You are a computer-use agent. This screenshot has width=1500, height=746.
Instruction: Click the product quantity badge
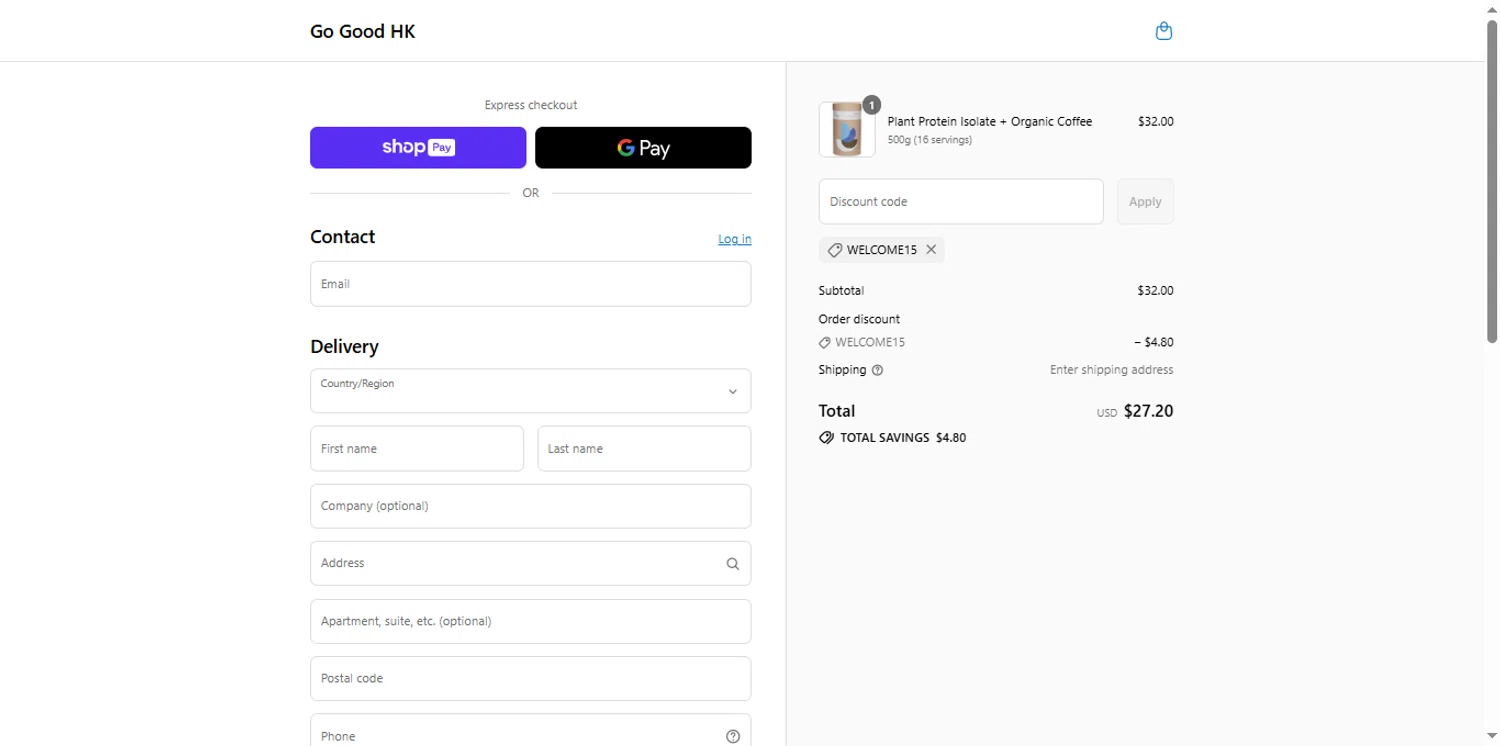click(872, 104)
